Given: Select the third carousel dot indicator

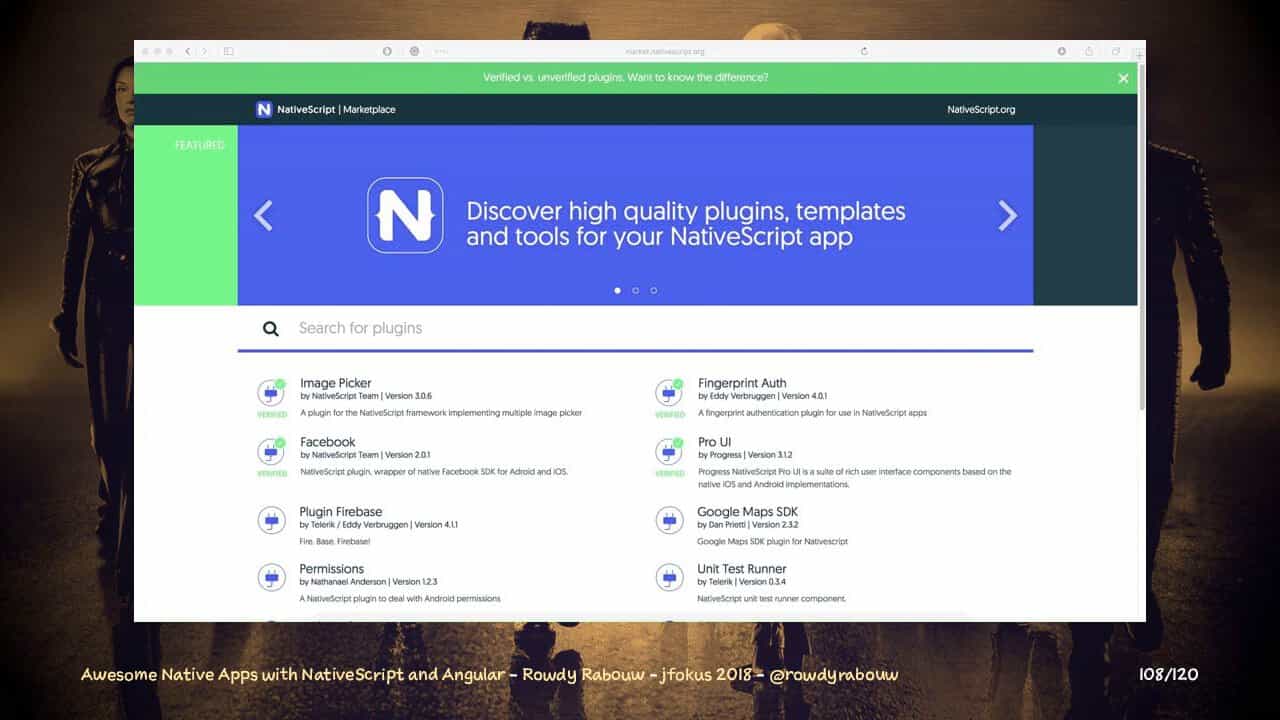Looking at the screenshot, I should pos(654,290).
